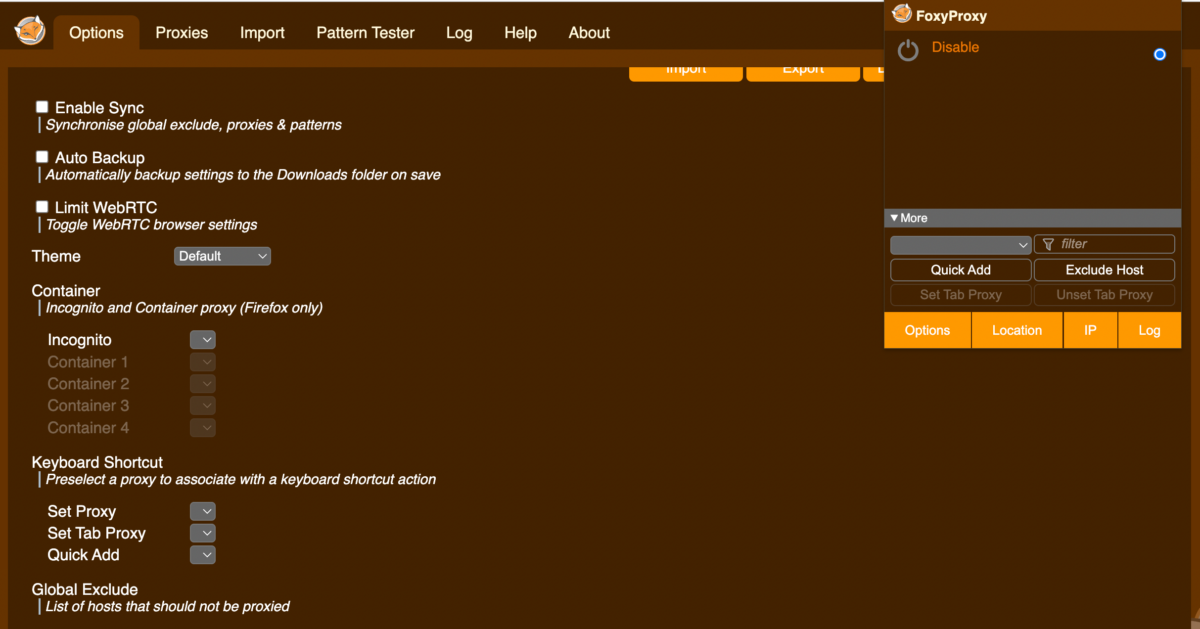Toggle the Auto Backup checkbox
The height and width of the screenshot is (629, 1200).
(x=42, y=157)
